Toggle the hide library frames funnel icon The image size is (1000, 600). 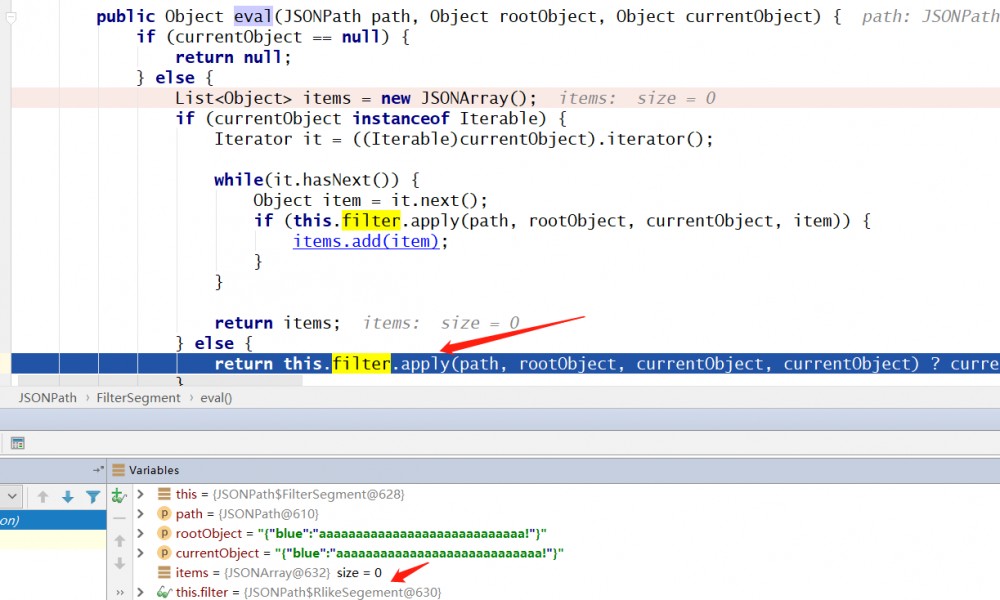point(93,496)
